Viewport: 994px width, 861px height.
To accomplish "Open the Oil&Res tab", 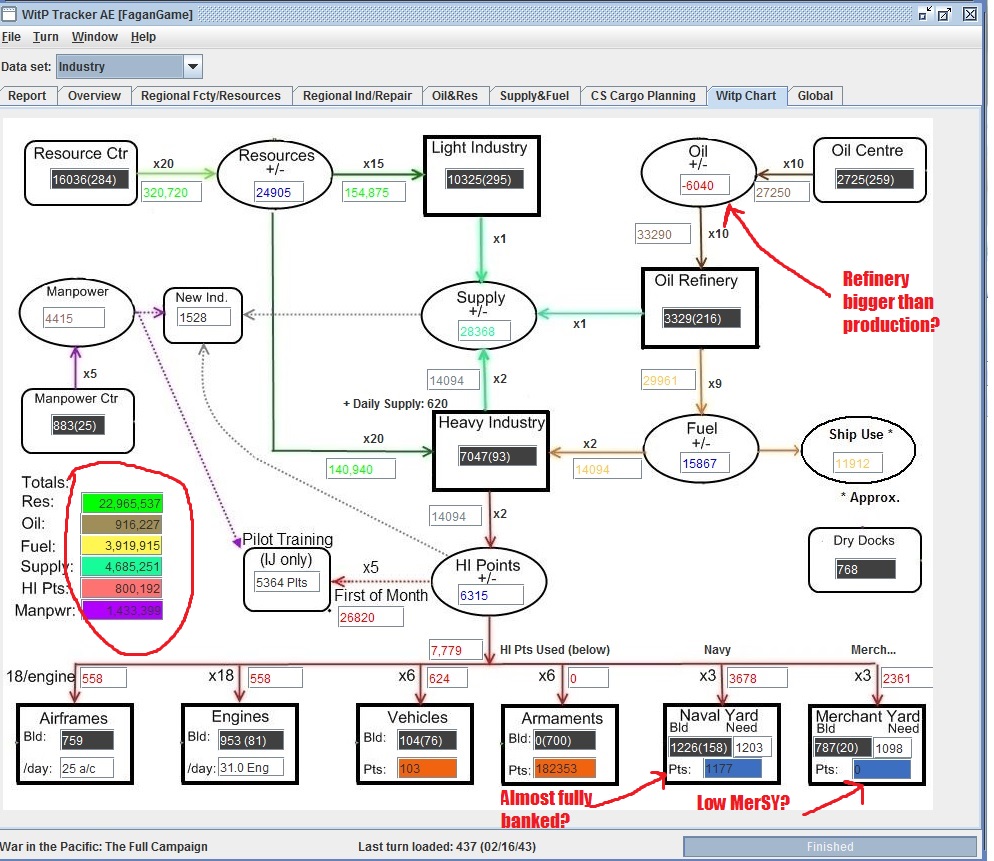I will [x=455, y=96].
